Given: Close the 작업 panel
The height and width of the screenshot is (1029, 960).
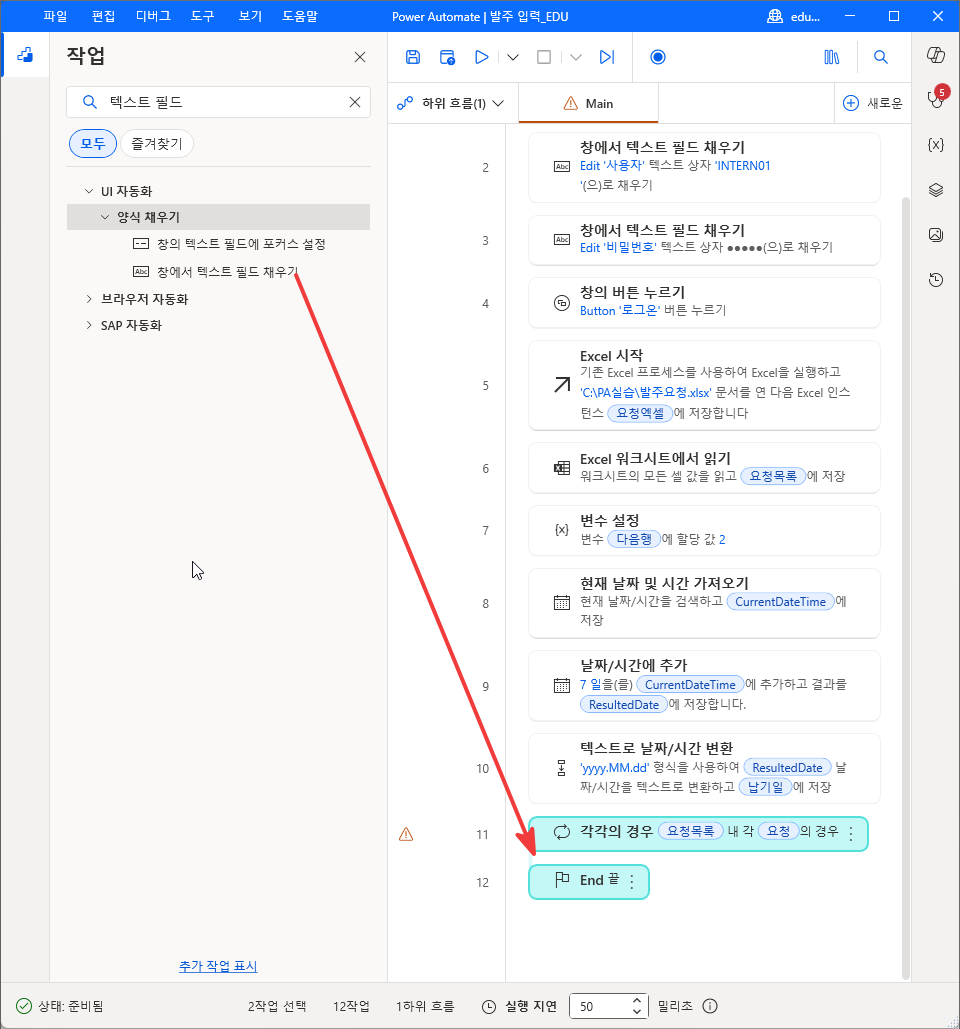Looking at the screenshot, I should coord(360,57).
